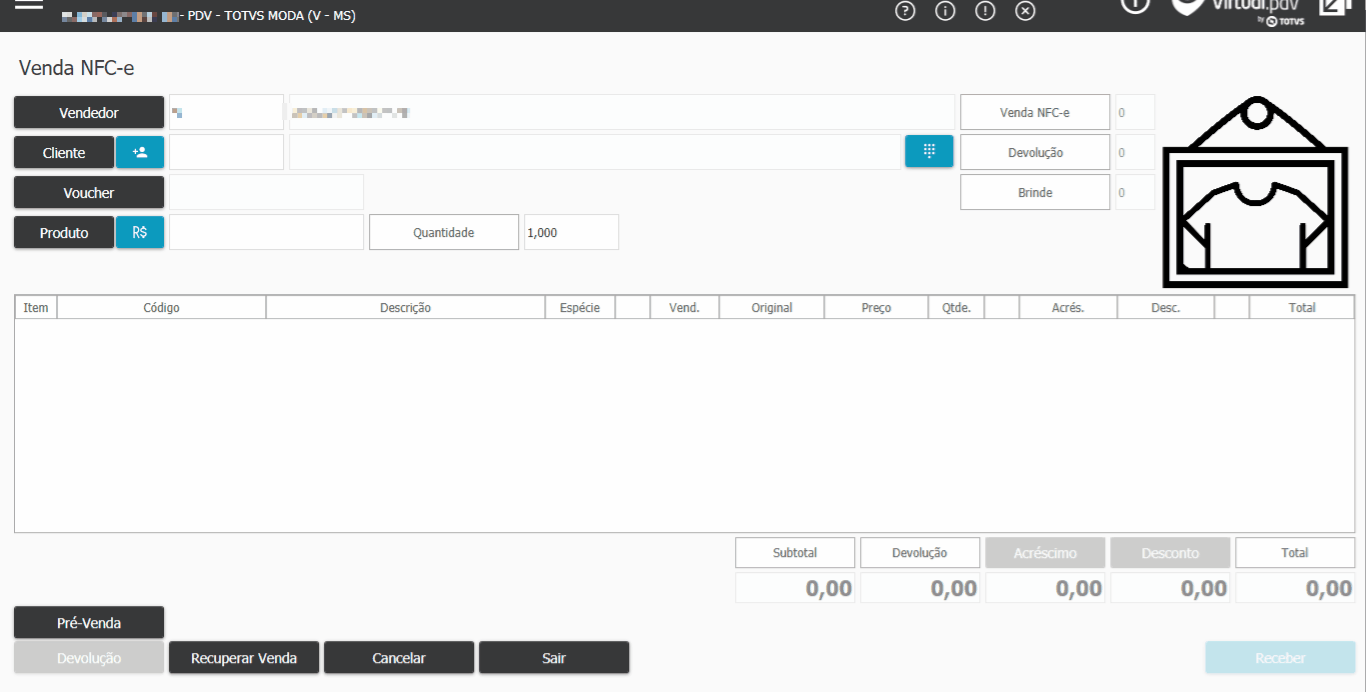Click the add new client icon

click(x=140, y=152)
